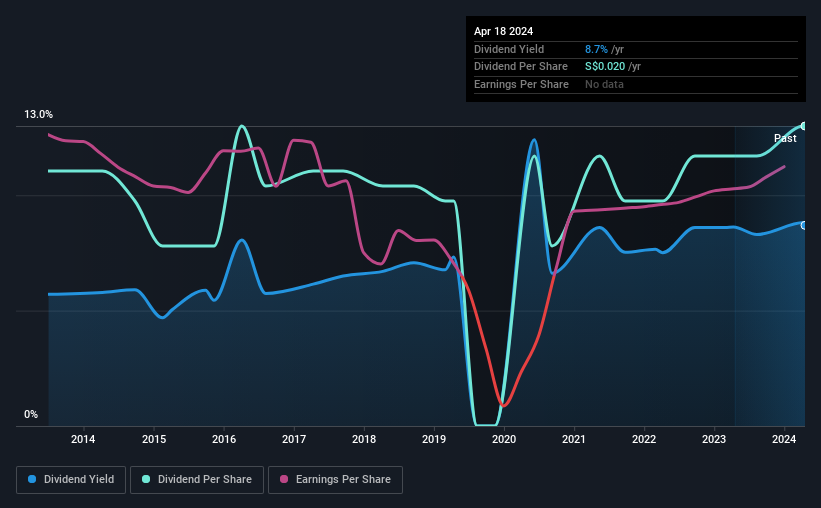The height and width of the screenshot is (508, 821).
Task: Click the 13.0% y-axis label
Action: point(38,115)
